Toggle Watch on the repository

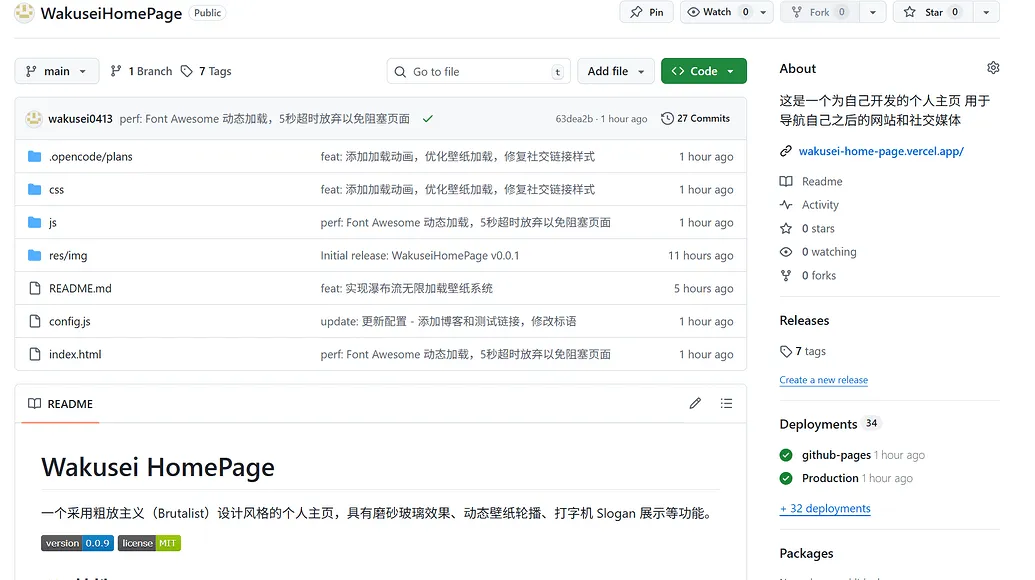pyautogui.click(x=717, y=12)
